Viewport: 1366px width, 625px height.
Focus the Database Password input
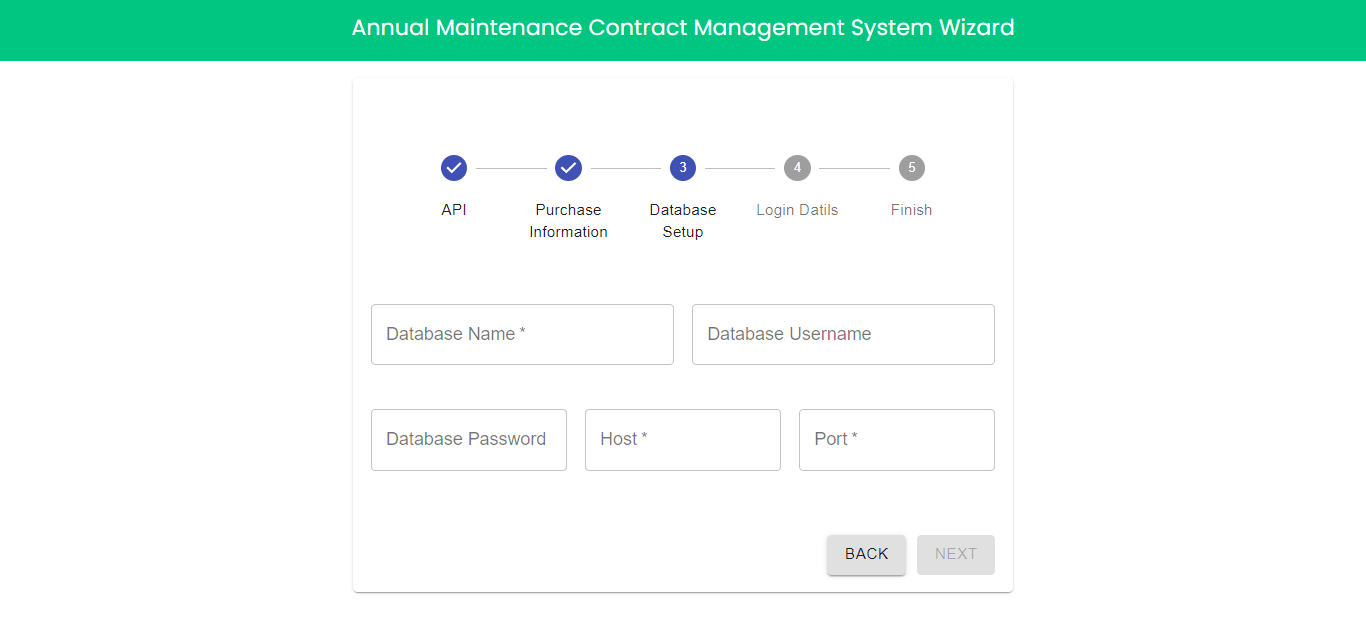click(x=468, y=439)
